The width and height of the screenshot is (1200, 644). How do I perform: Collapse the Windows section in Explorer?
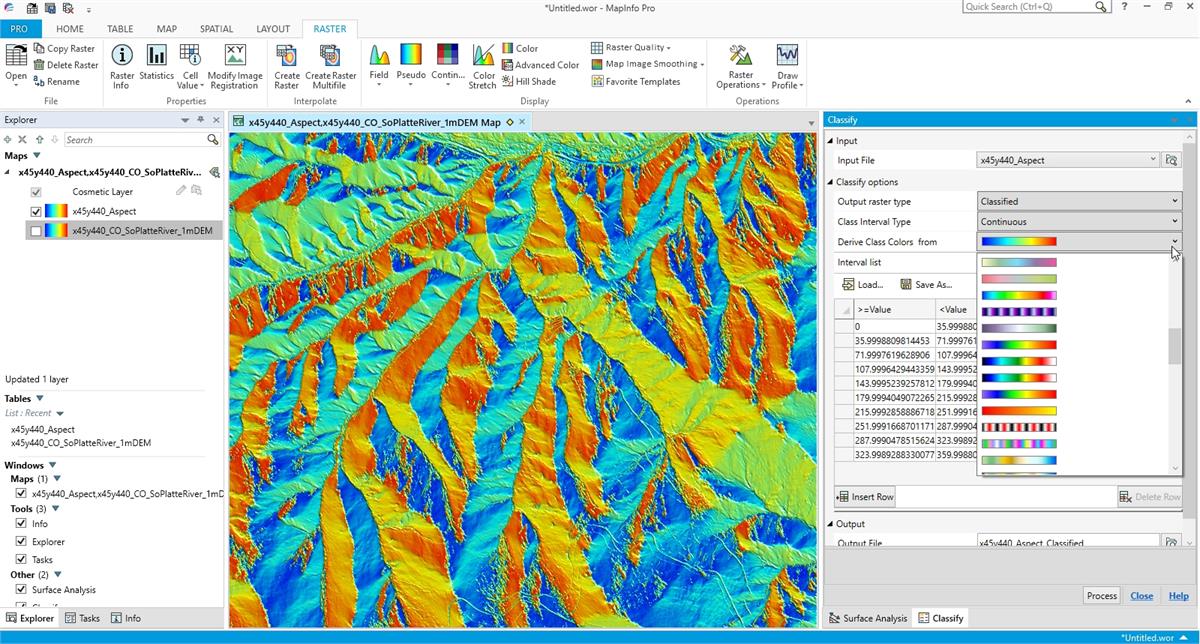(52, 466)
